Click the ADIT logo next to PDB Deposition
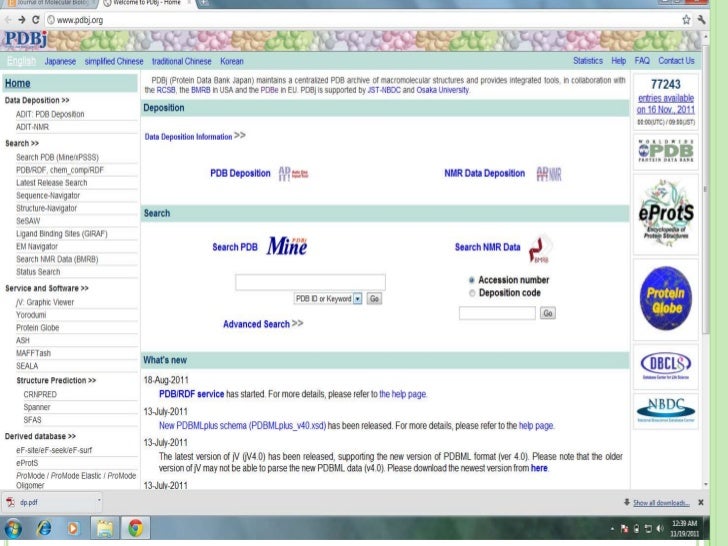The image size is (728, 546). 293,174
